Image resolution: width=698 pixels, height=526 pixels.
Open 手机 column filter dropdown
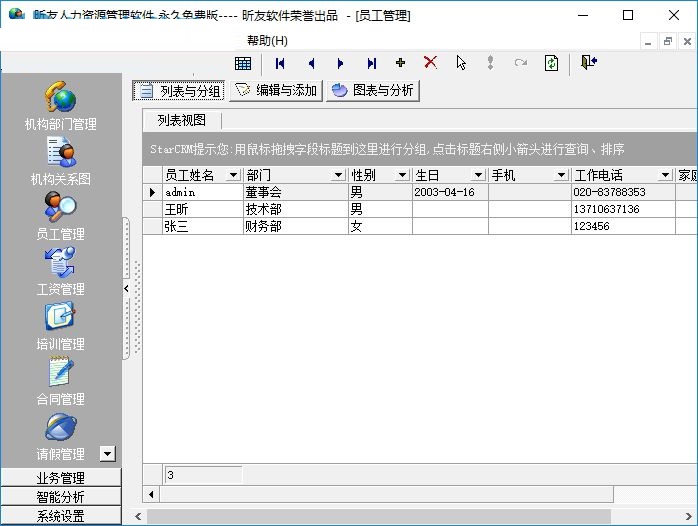click(x=561, y=175)
